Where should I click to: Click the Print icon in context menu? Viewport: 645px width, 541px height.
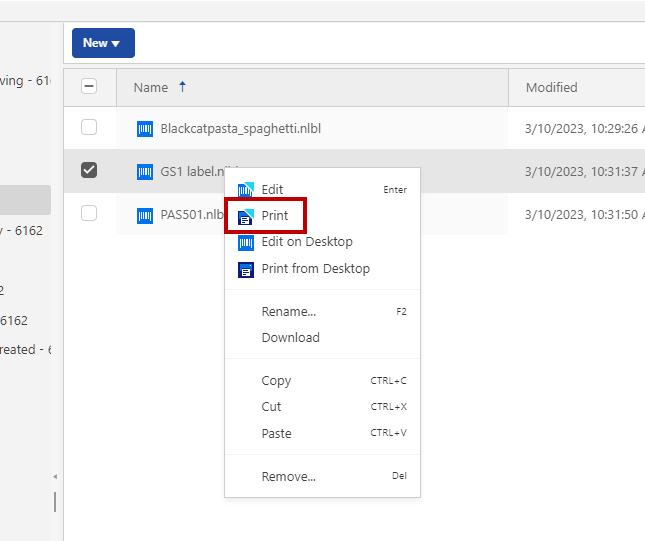tap(246, 216)
